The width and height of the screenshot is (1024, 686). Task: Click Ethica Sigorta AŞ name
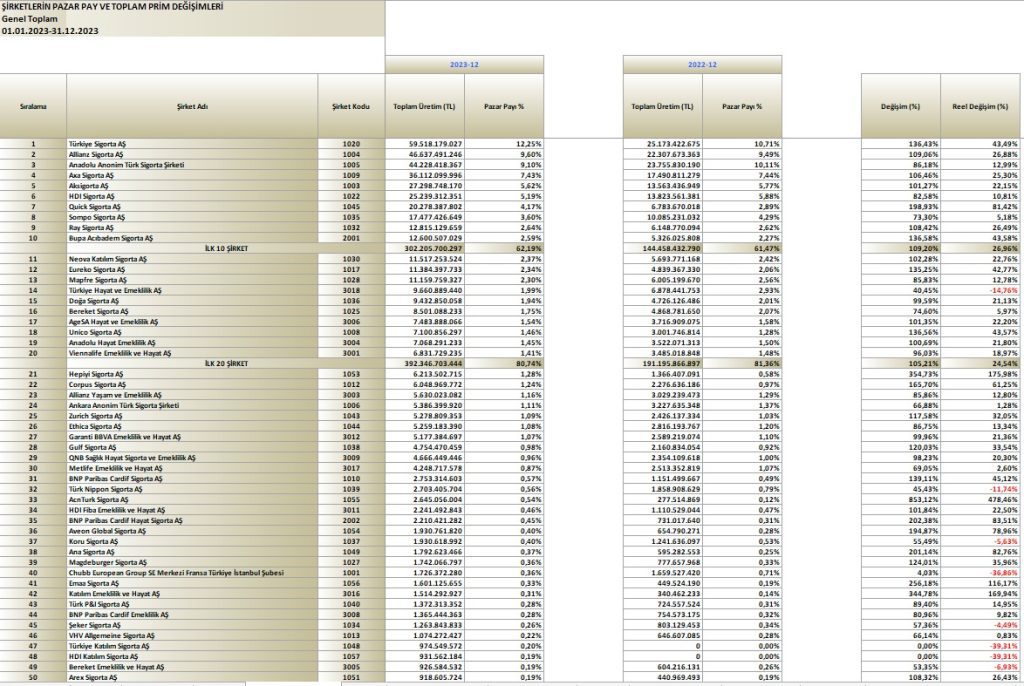(x=95, y=427)
